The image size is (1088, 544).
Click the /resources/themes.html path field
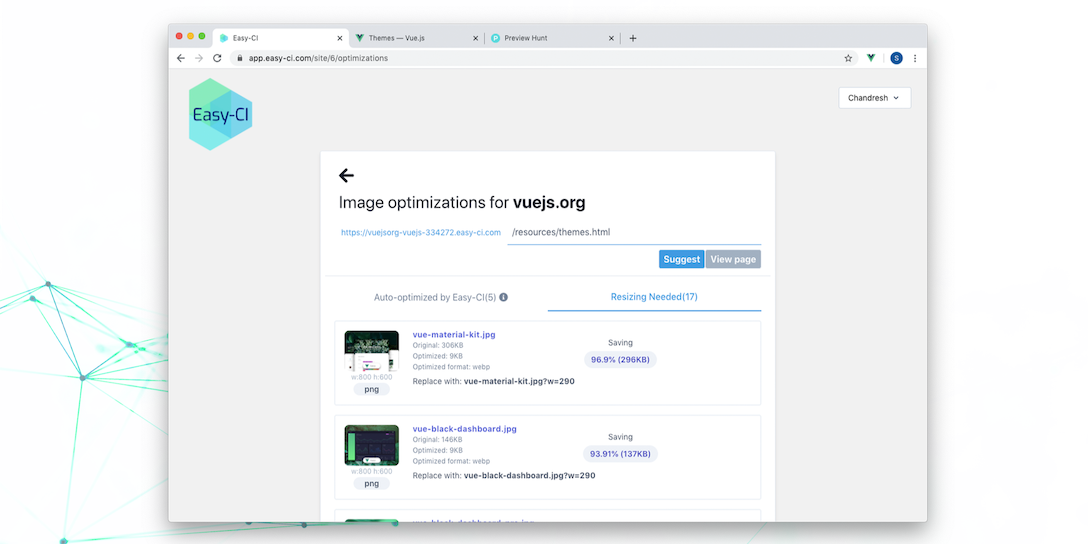coord(634,232)
